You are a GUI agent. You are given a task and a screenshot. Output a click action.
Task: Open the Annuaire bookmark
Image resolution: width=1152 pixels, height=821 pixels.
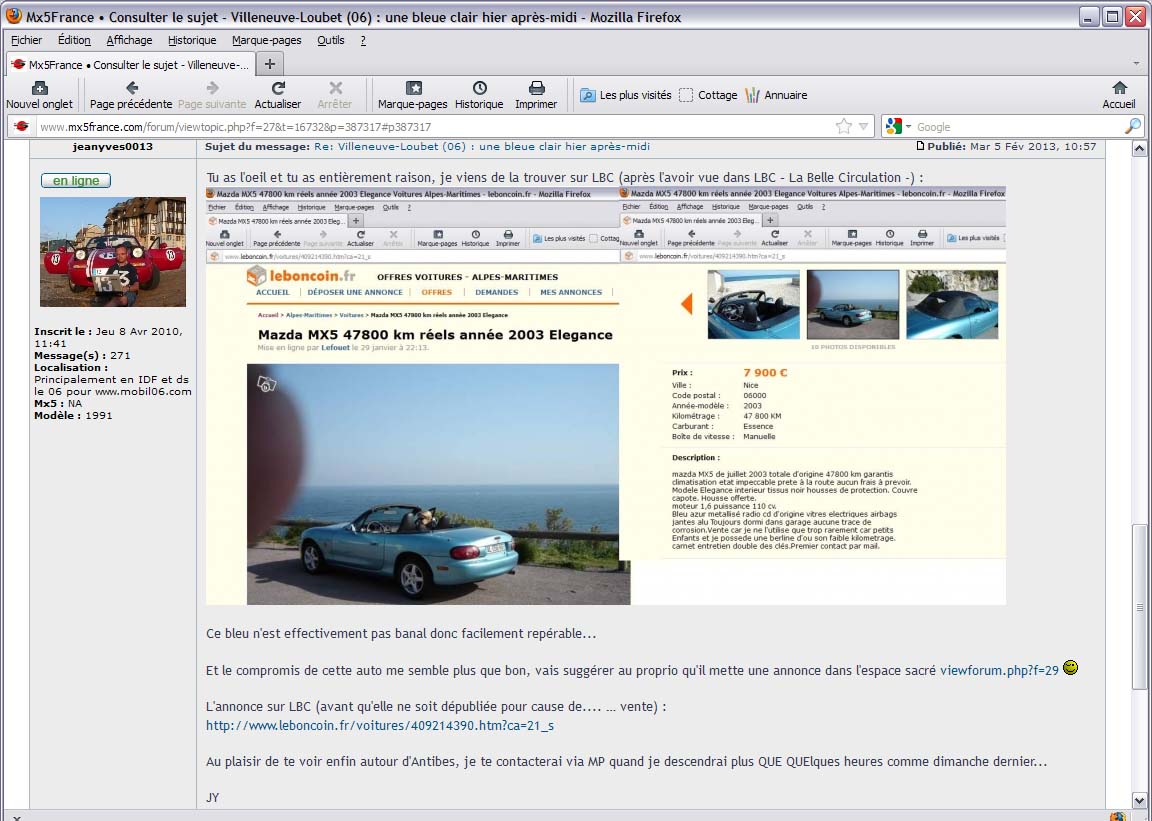coord(776,95)
